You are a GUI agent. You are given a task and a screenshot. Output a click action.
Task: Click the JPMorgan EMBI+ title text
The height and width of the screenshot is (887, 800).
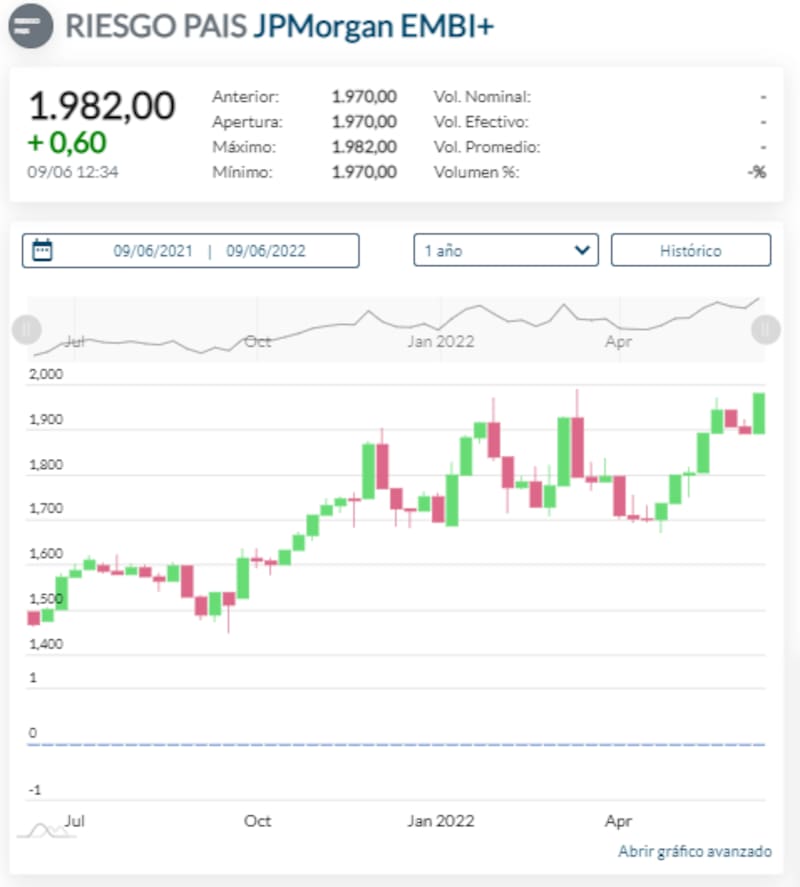point(372,26)
